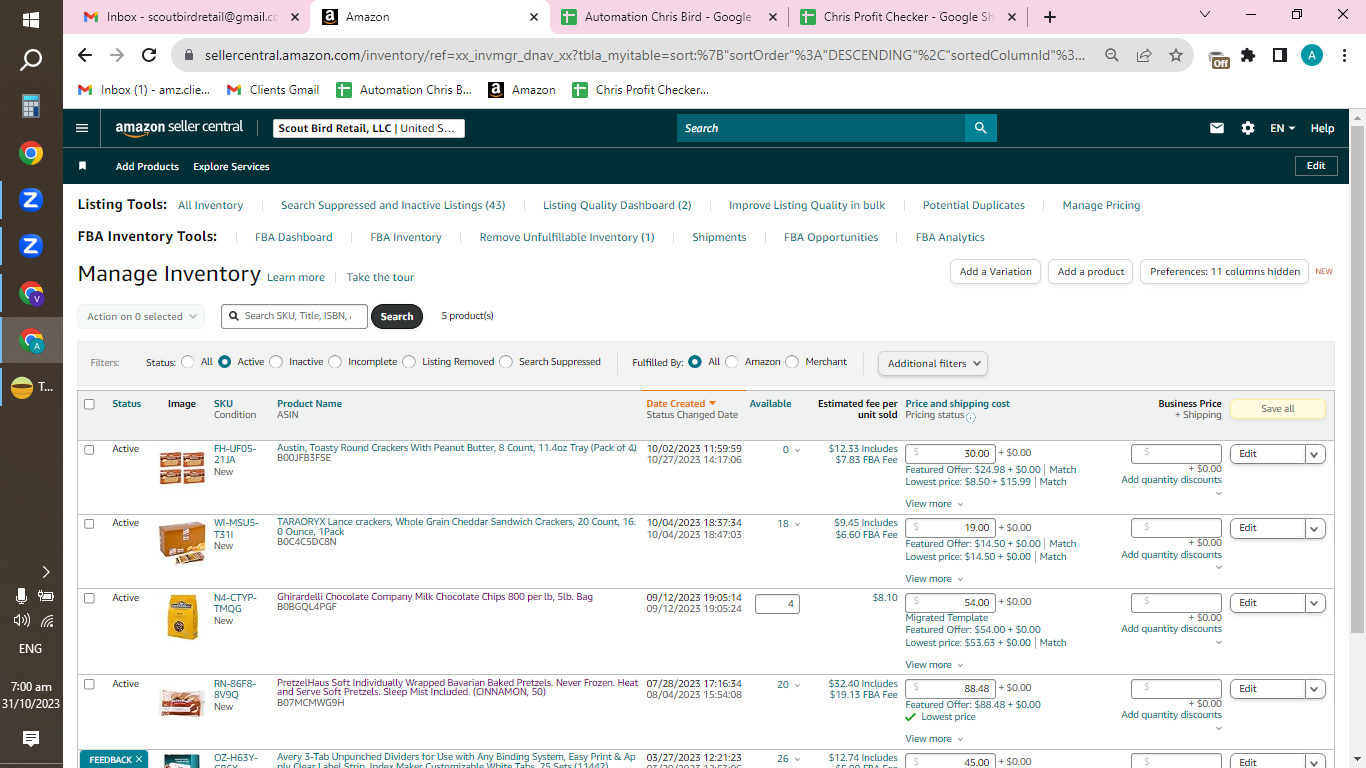Screen dimensions: 1366x768
Task: Open the settings gear in Seller Central
Action: click(1248, 128)
